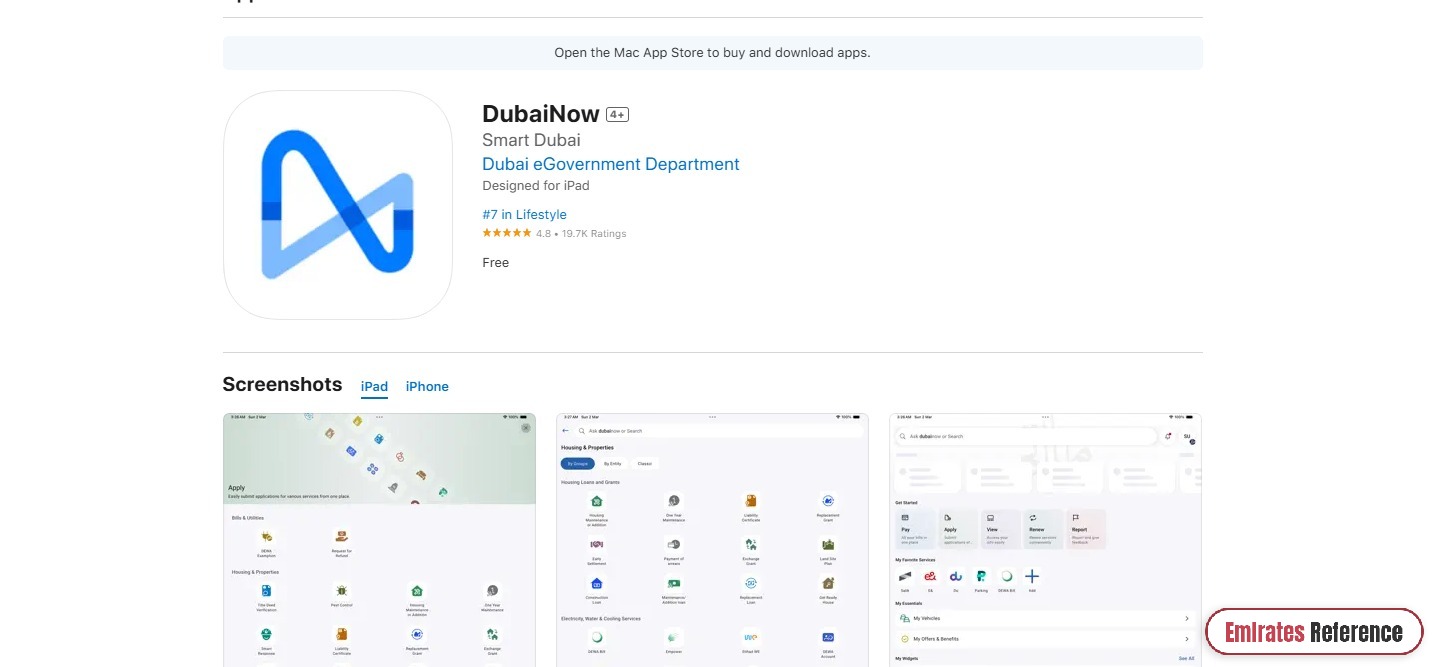Select the du favorite service icon

point(956,577)
